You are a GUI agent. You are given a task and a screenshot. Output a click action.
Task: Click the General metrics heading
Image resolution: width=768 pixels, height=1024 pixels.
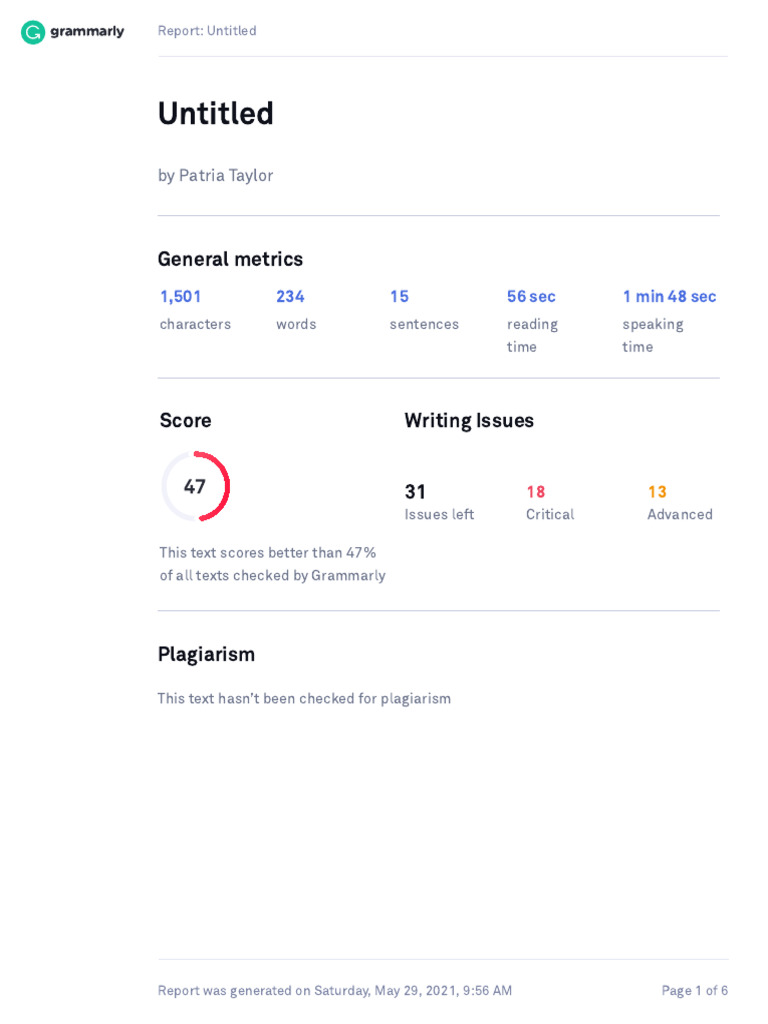coord(231,259)
